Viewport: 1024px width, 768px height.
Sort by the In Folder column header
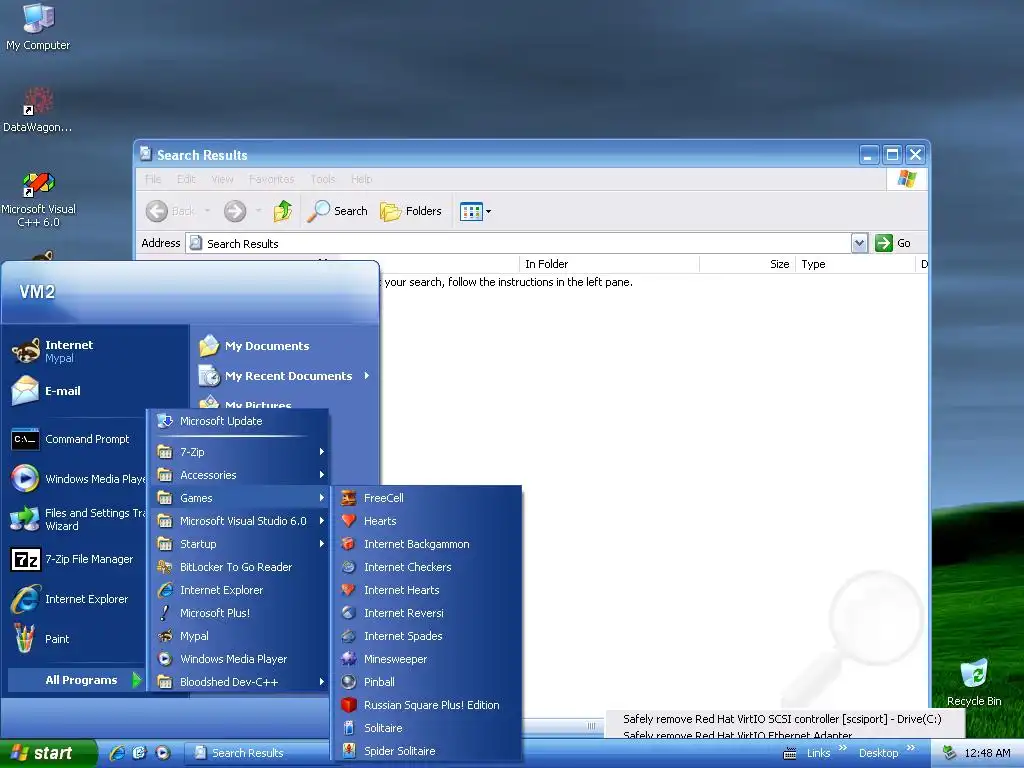click(609, 264)
